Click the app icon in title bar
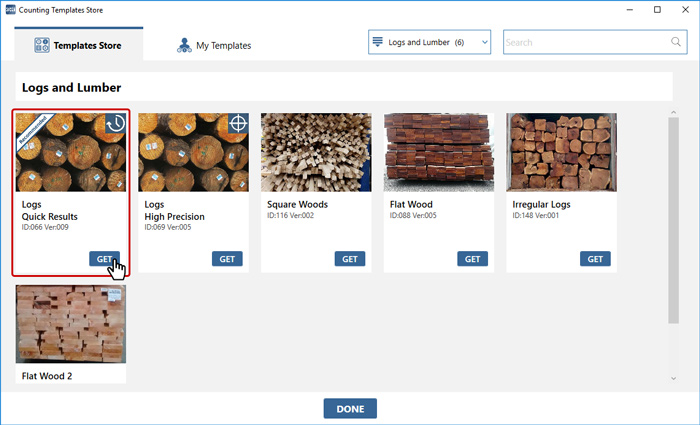The height and width of the screenshot is (425, 700). click(9, 9)
